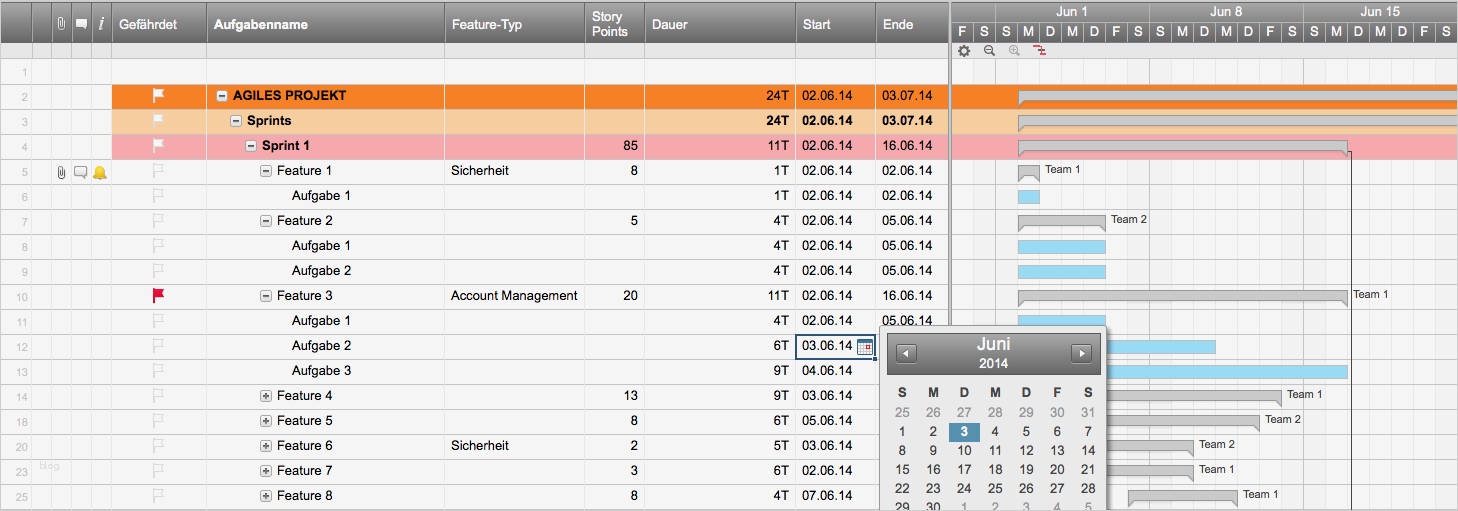Collapse the AGILES PROJEKT row
The height and width of the screenshot is (511, 1458).
(222, 96)
